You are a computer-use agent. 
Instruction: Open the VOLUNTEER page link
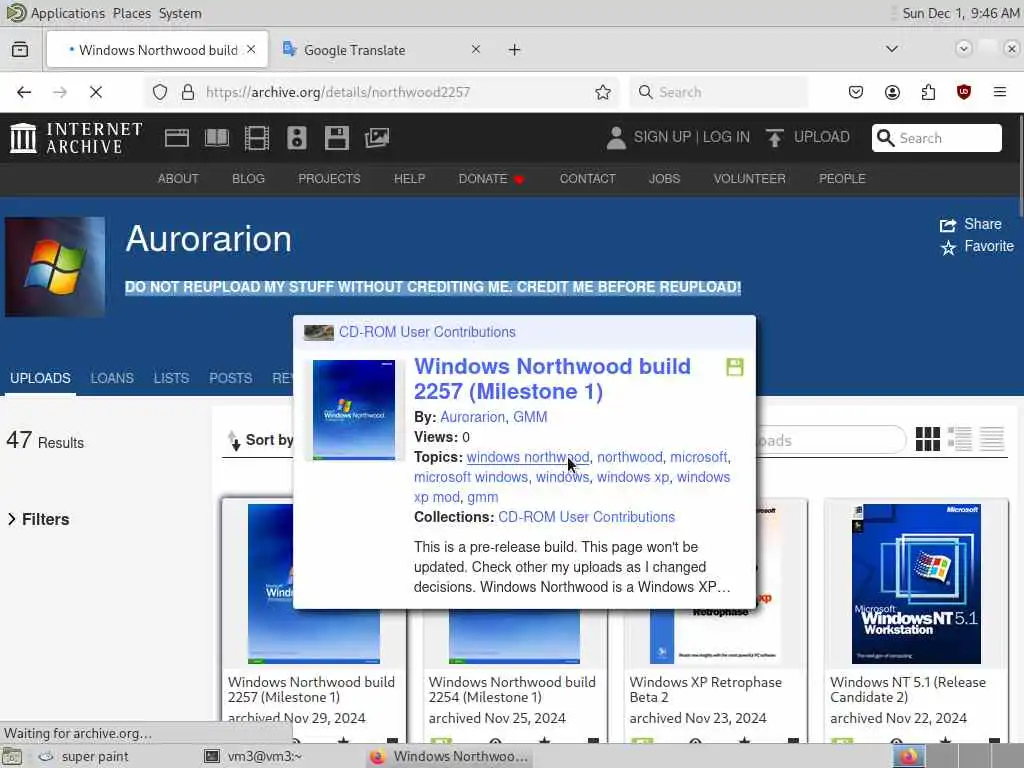pyautogui.click(x=750, y=178)
